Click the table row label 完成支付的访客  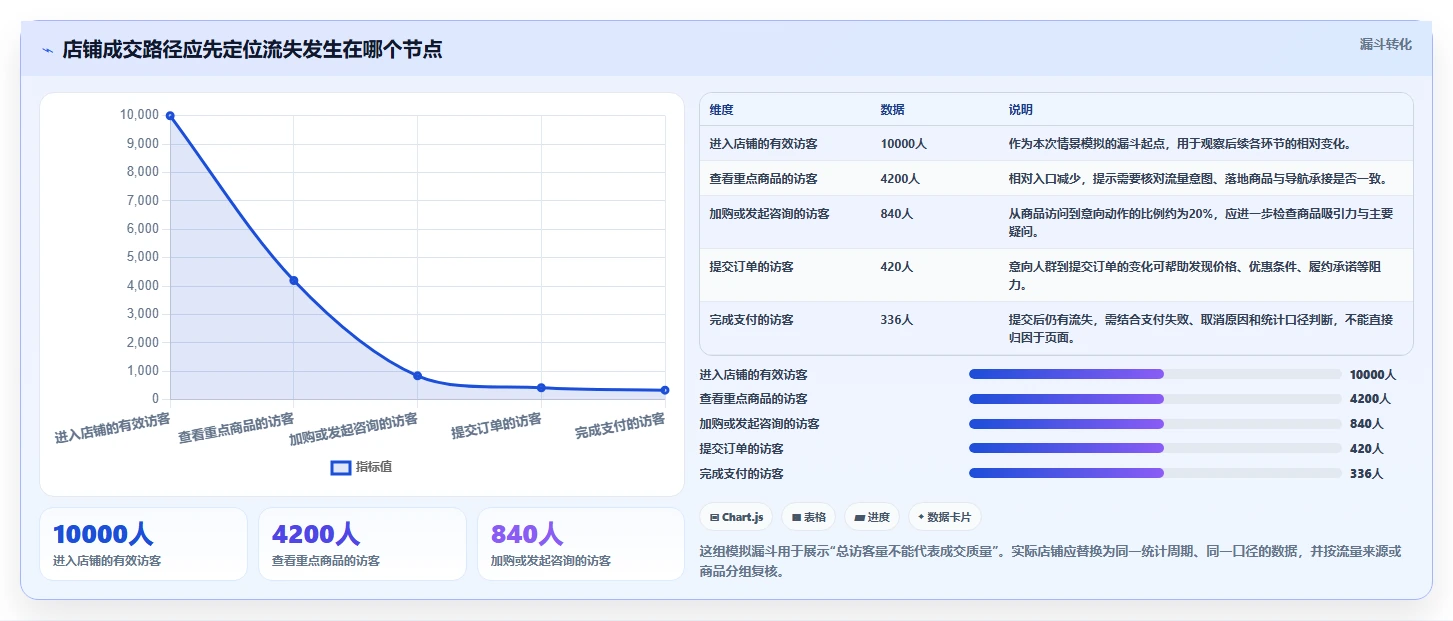[x=751, y=320]
